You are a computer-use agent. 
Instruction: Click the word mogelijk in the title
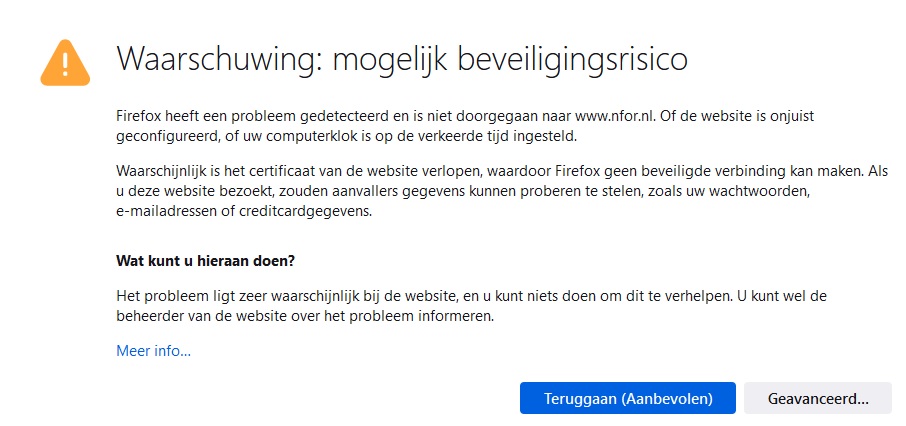[388, 59]
